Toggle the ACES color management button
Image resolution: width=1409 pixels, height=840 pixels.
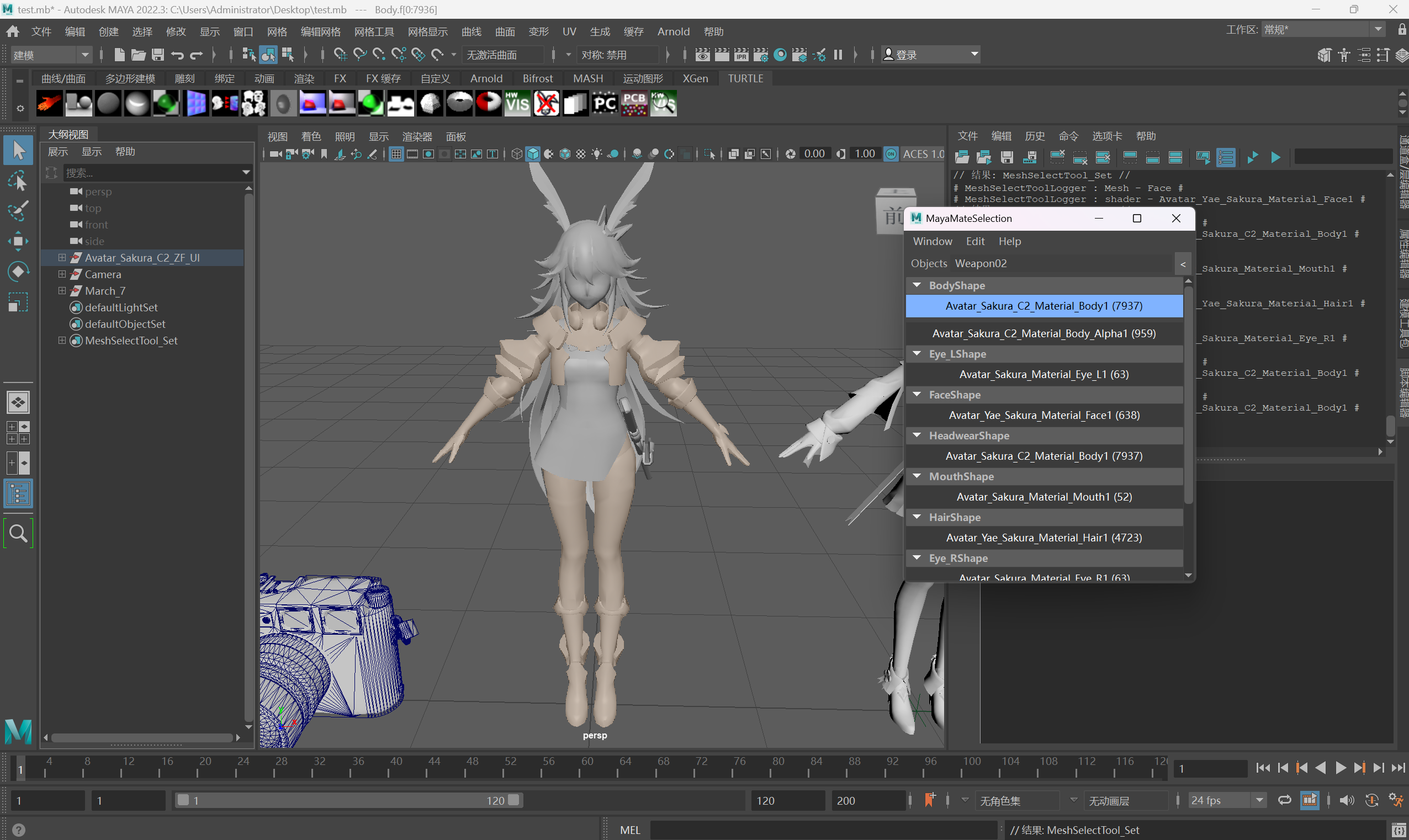tap(891, 154)
